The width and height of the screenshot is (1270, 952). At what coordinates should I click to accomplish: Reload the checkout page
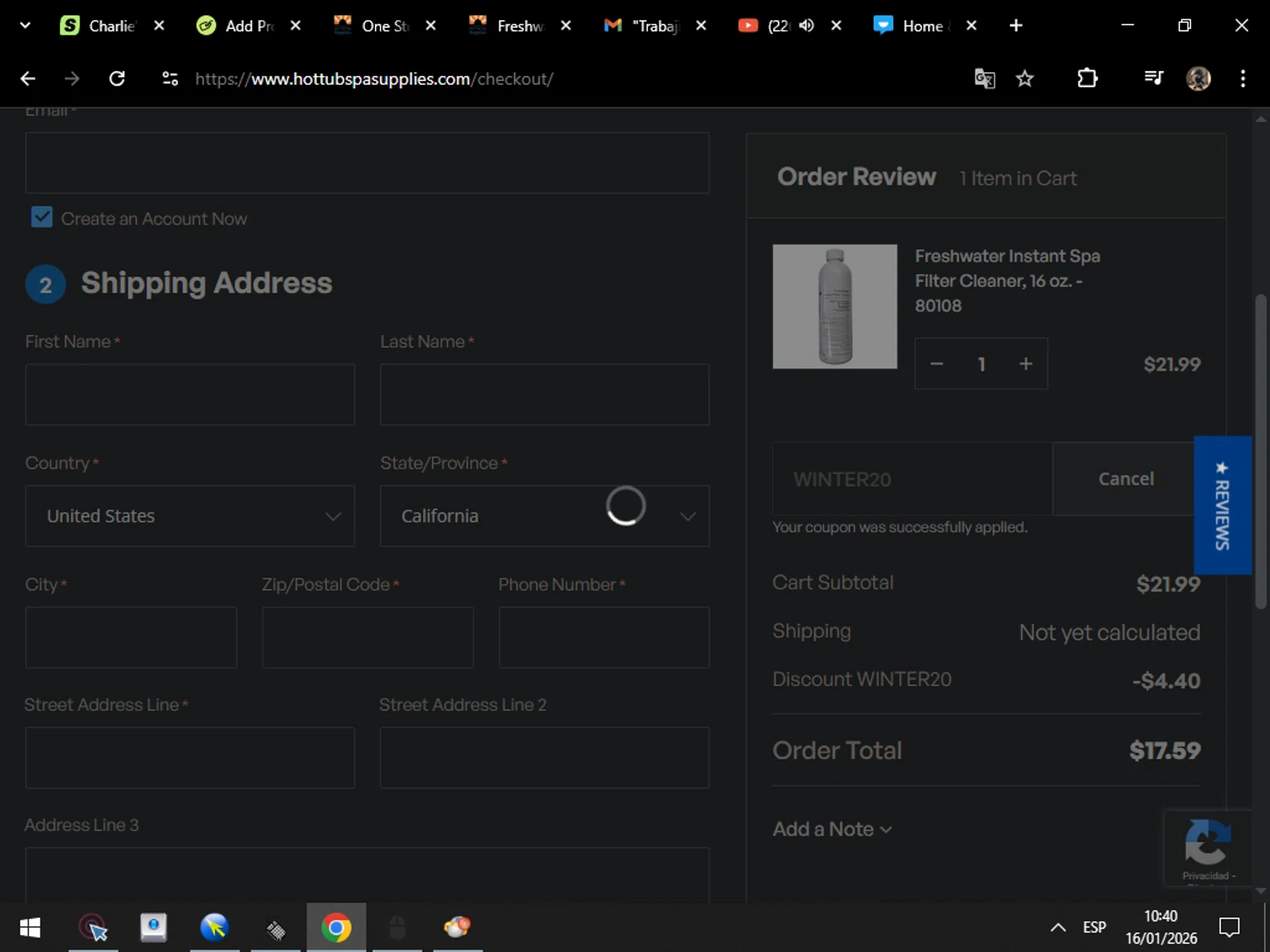[117, 79]
